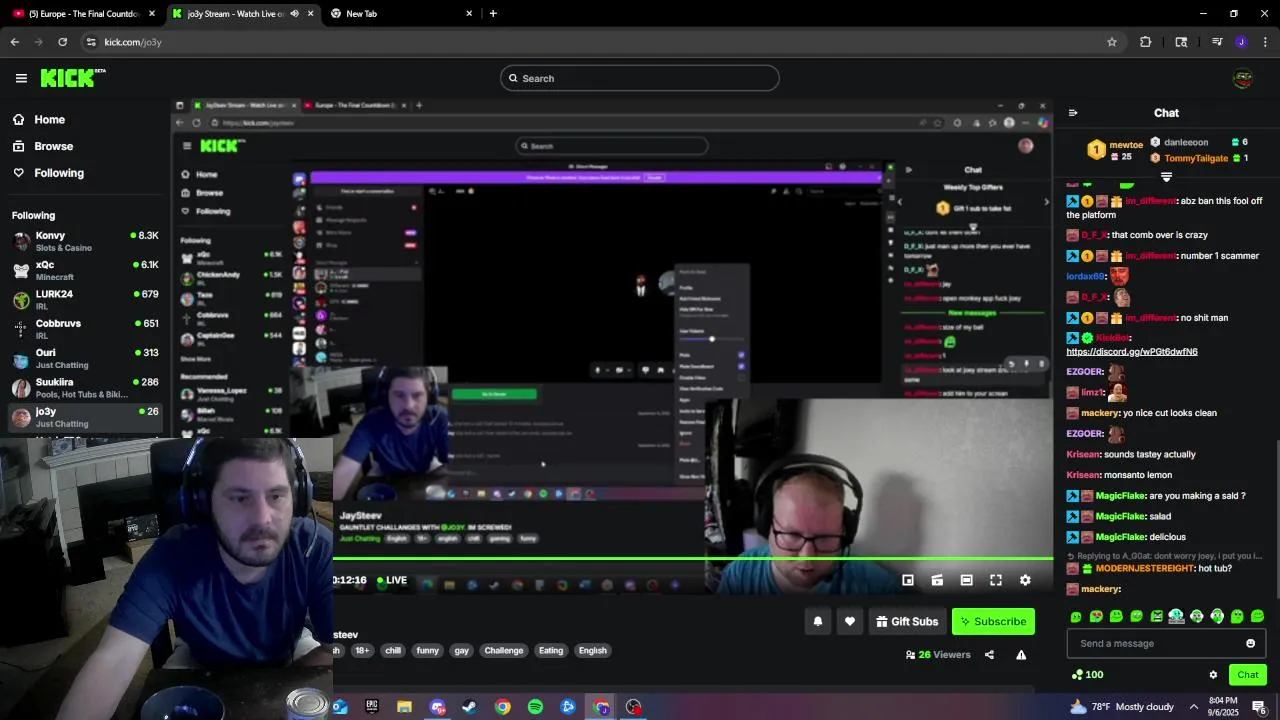Click the green Subscribe button

click(993, 621)
